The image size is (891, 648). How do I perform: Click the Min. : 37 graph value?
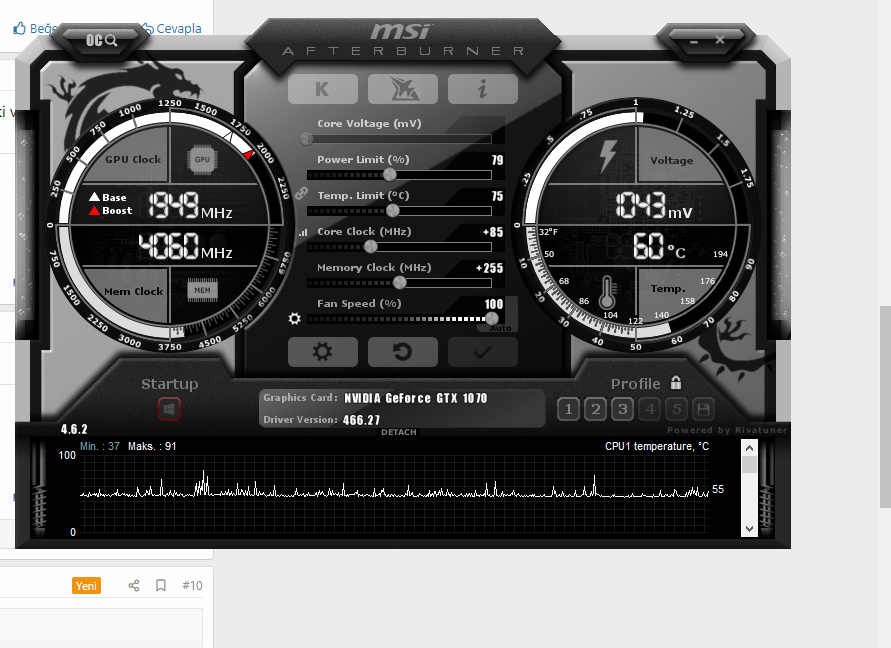click(x=100, y=446)
